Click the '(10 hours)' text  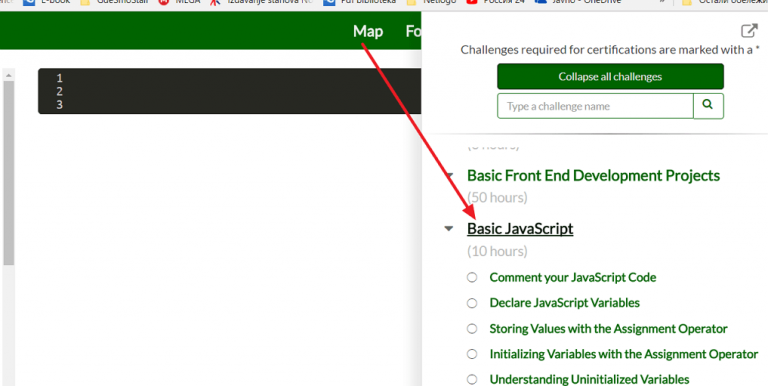coord(497,251)
